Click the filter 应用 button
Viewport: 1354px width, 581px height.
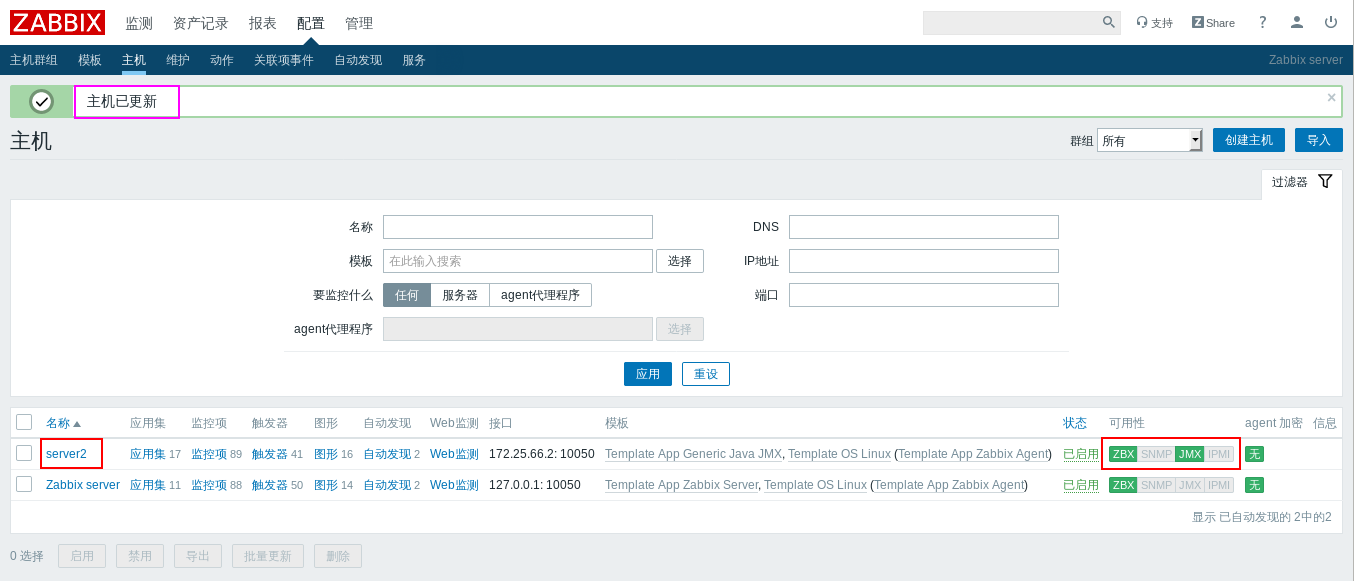click(x=648, y=374)
